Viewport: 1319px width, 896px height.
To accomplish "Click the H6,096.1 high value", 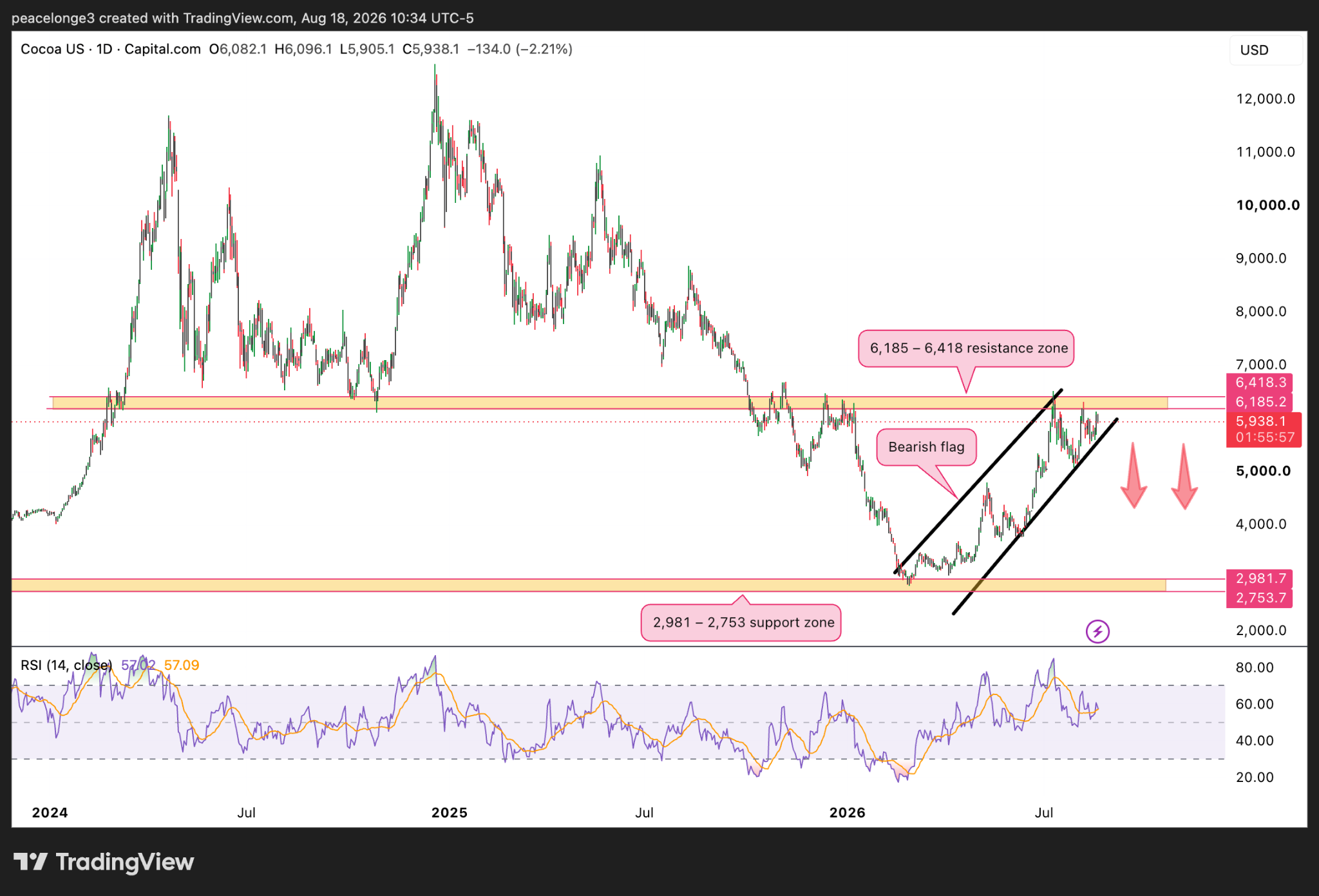I will [303, 49].
